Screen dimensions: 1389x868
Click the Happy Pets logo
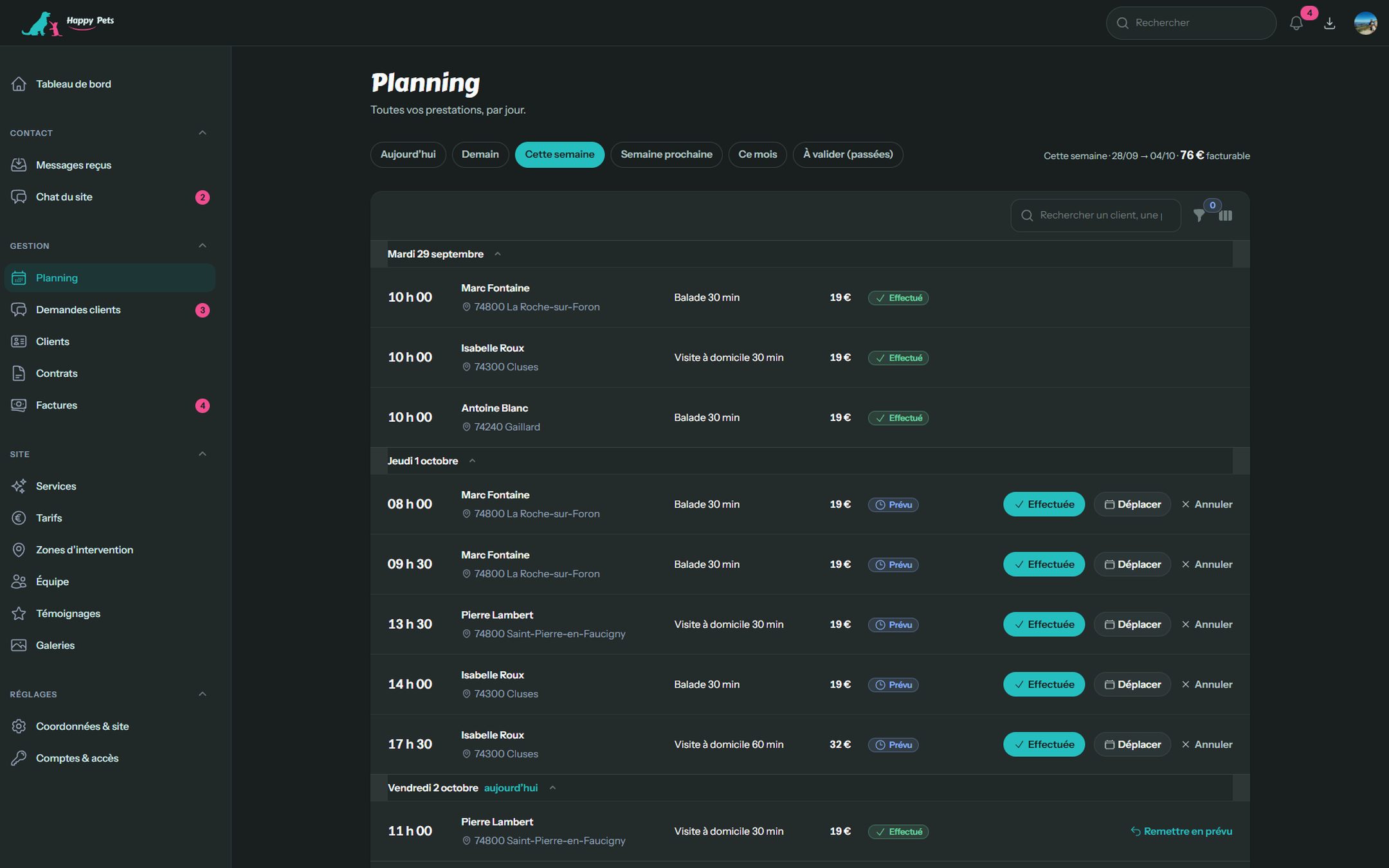68,23
